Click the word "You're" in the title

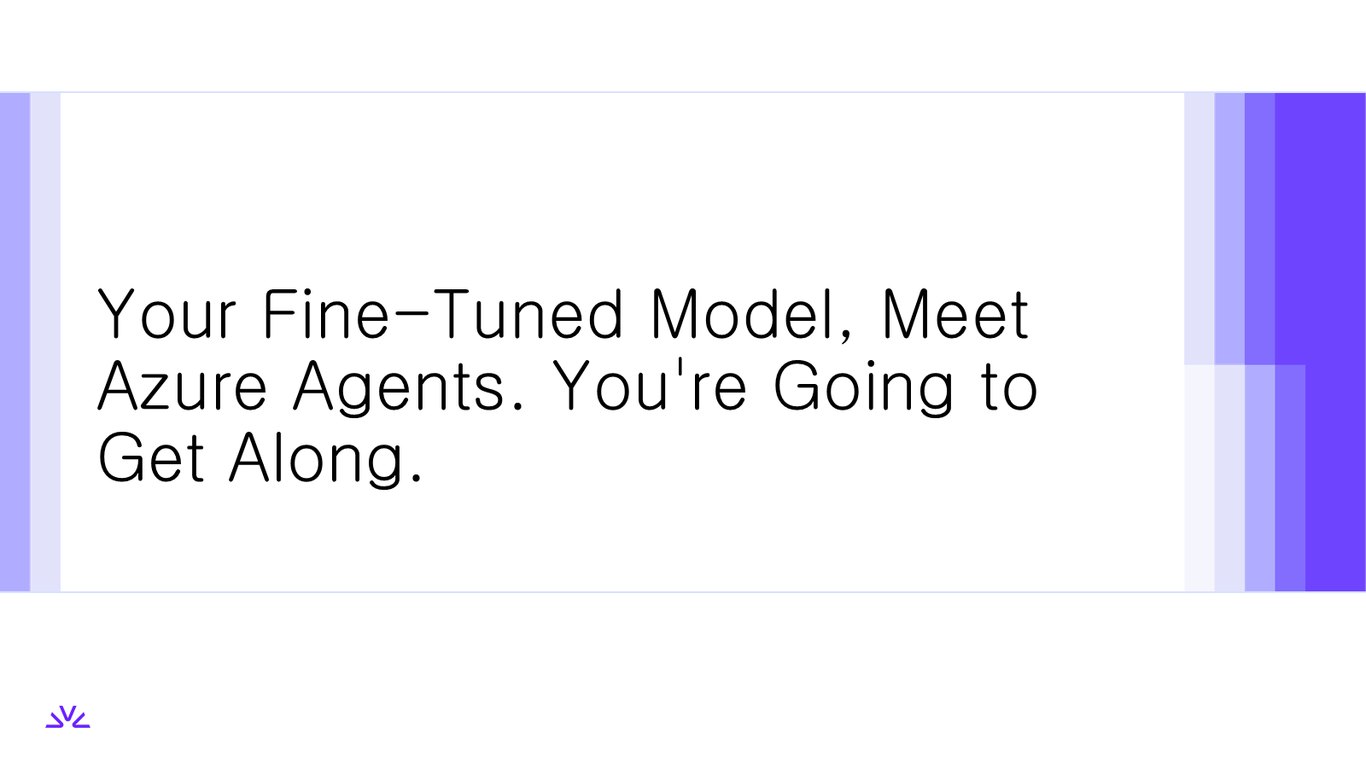tap(650, 387)
